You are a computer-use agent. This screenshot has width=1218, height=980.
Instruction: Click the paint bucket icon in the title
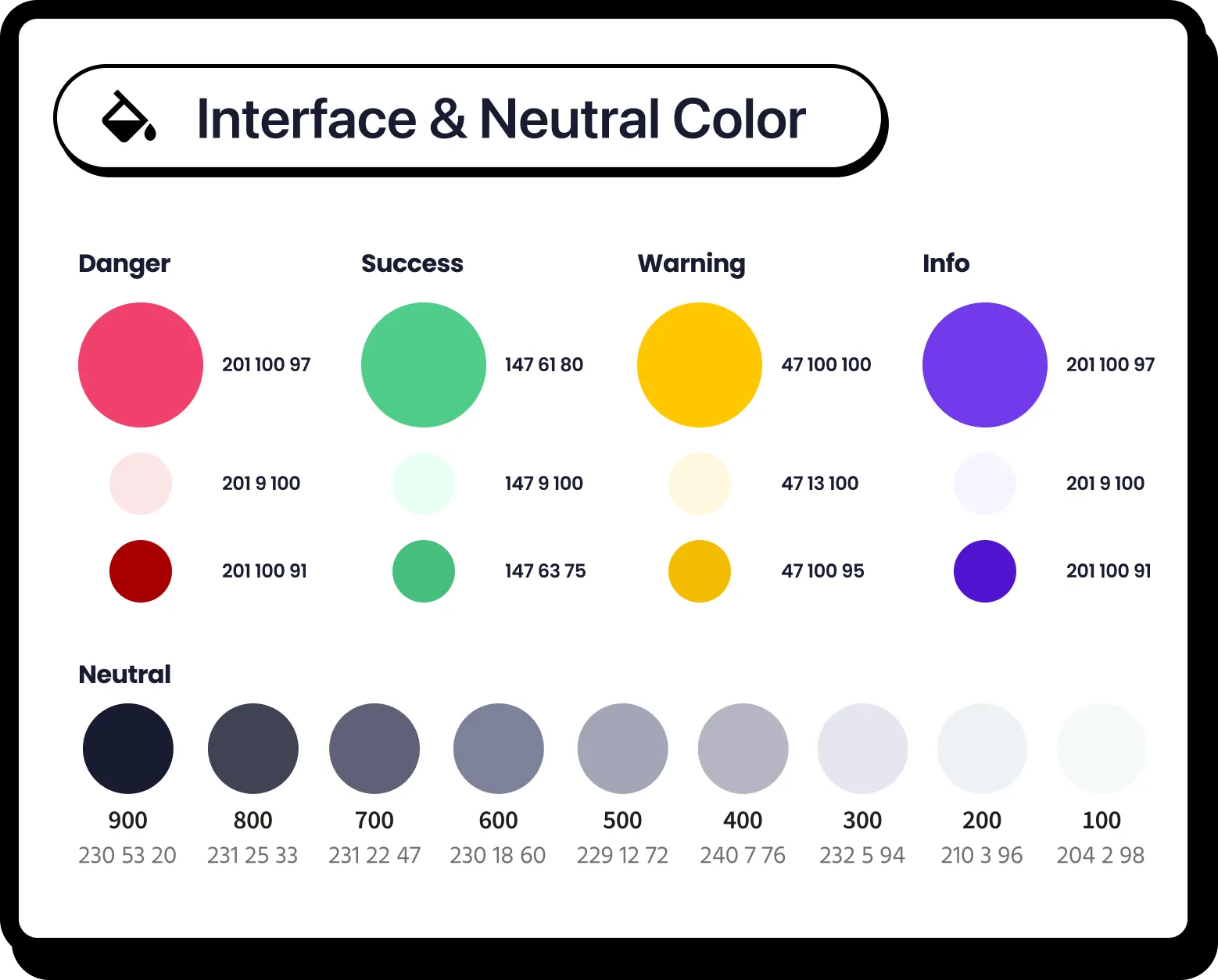click(x=129, y=117)
